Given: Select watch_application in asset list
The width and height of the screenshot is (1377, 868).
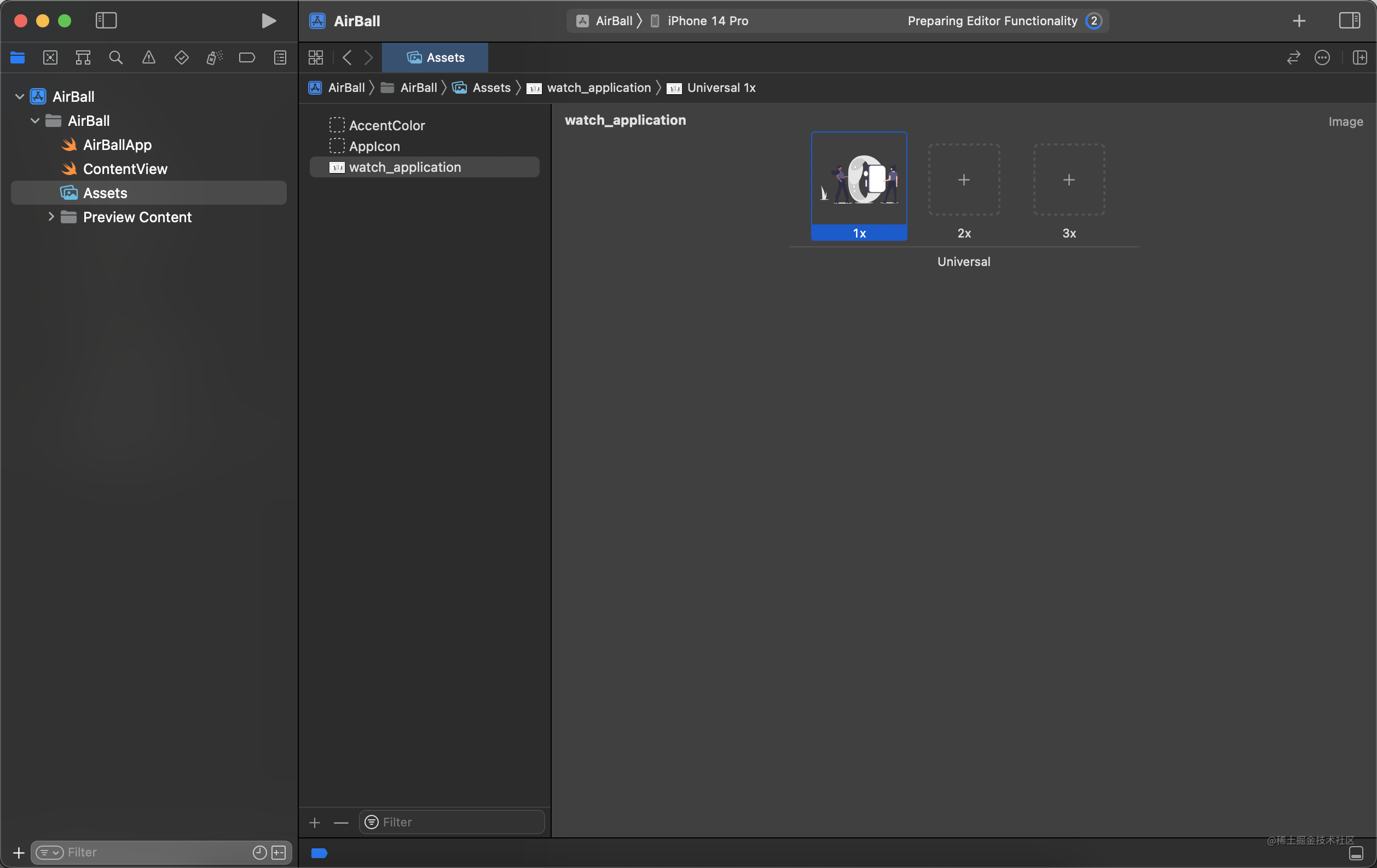Looking at the screenshot, I should tap(424, 167).
